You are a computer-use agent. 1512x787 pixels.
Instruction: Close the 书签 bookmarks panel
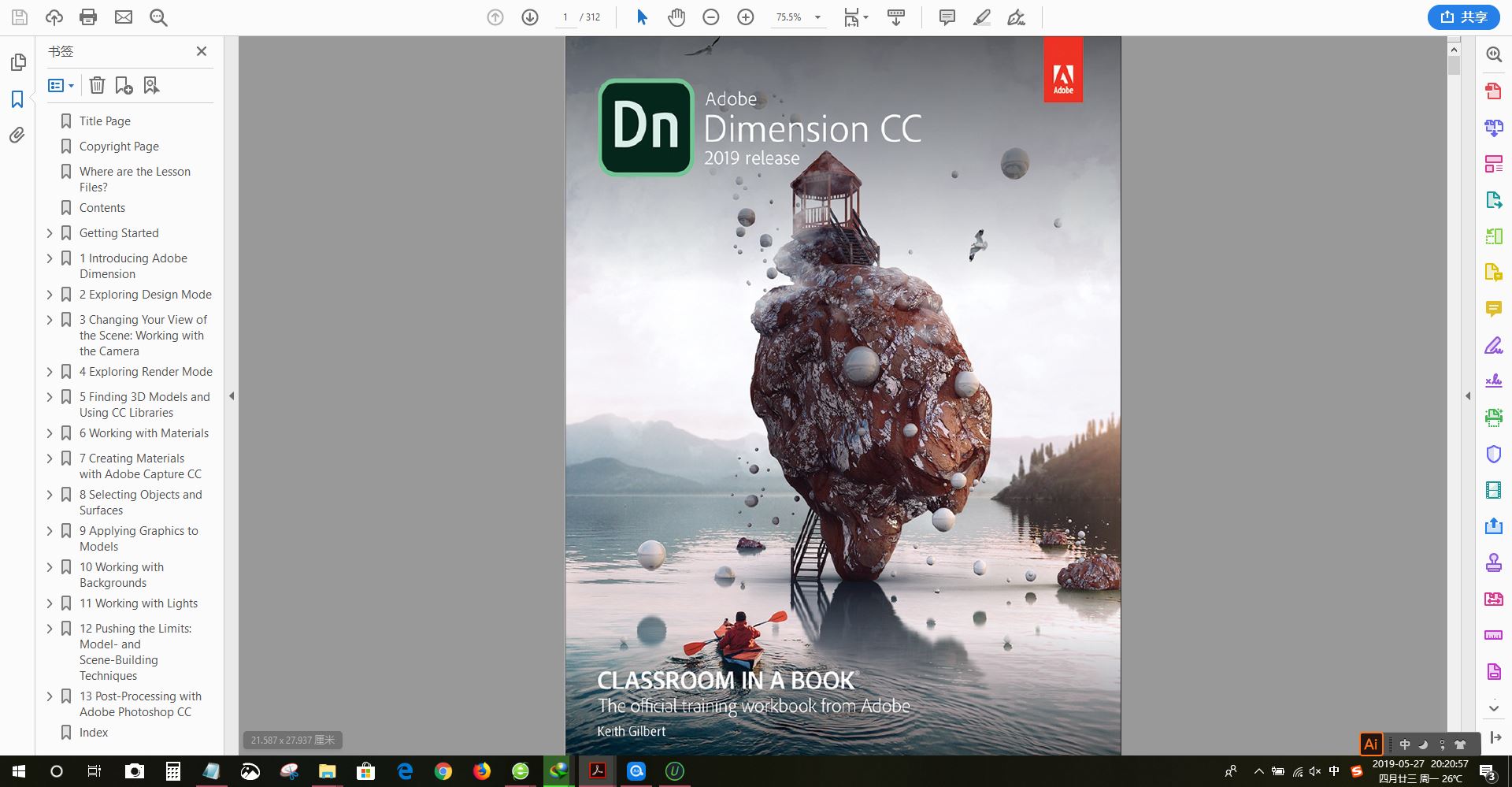point(202,51)
